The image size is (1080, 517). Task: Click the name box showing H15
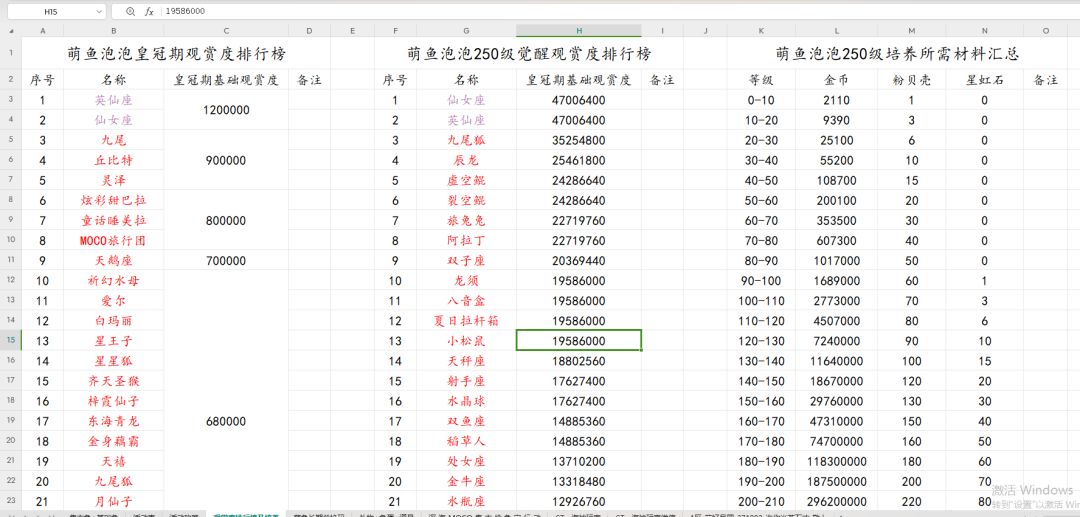pos(50,12)
